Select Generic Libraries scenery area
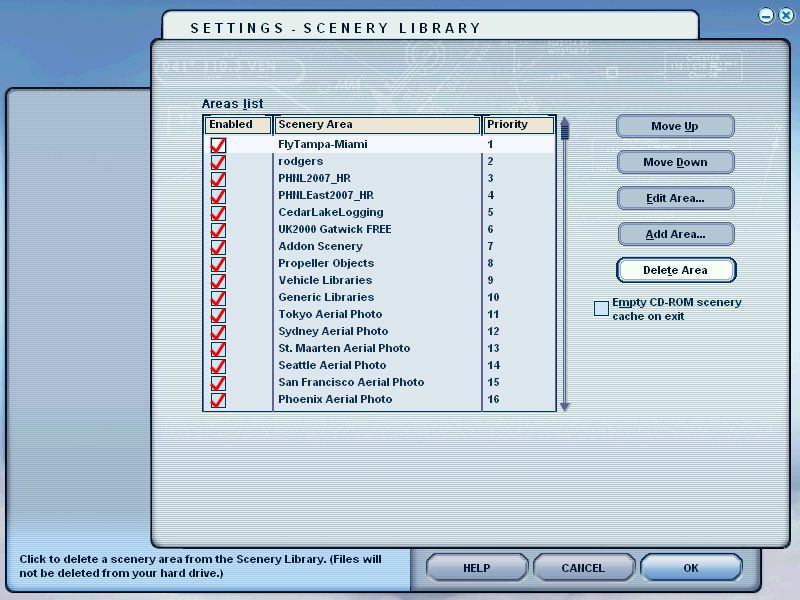 (x=326, y=297)
